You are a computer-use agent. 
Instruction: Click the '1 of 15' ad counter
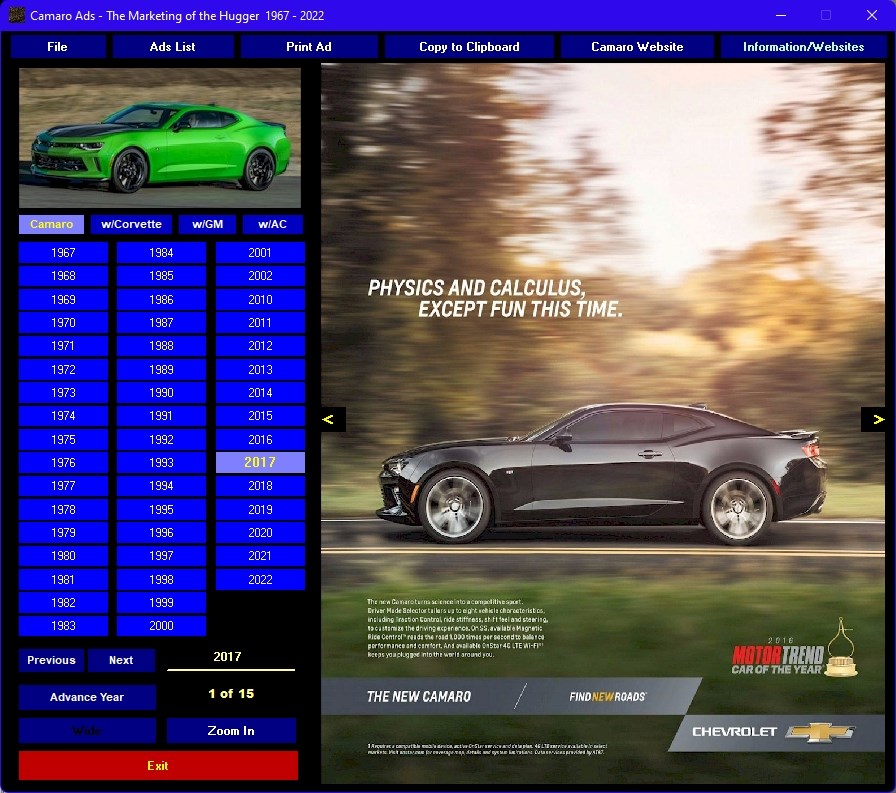pos(231,694)
